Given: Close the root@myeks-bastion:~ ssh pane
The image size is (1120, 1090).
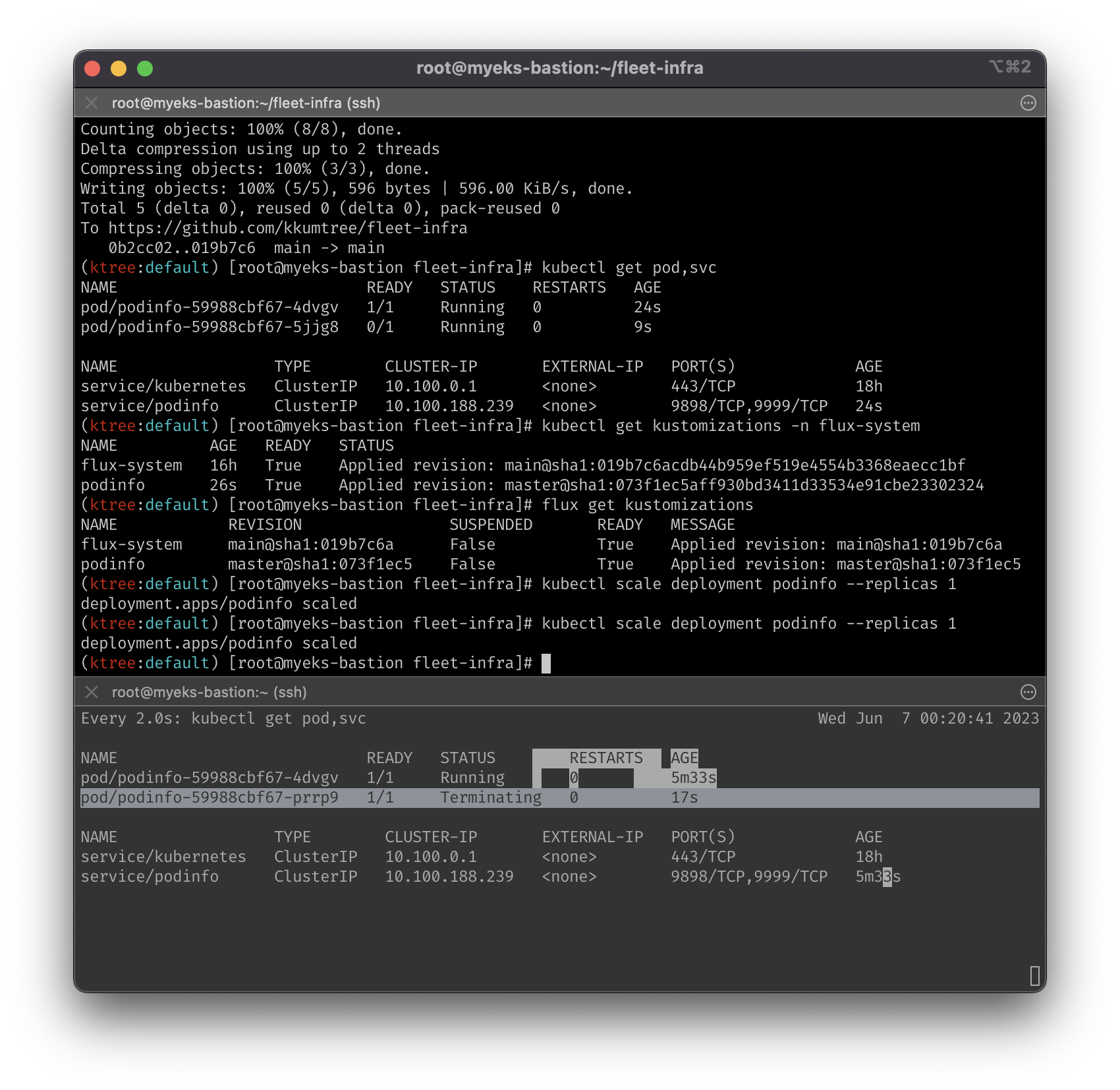Looking at the screenshot, I should pos(92,692).
